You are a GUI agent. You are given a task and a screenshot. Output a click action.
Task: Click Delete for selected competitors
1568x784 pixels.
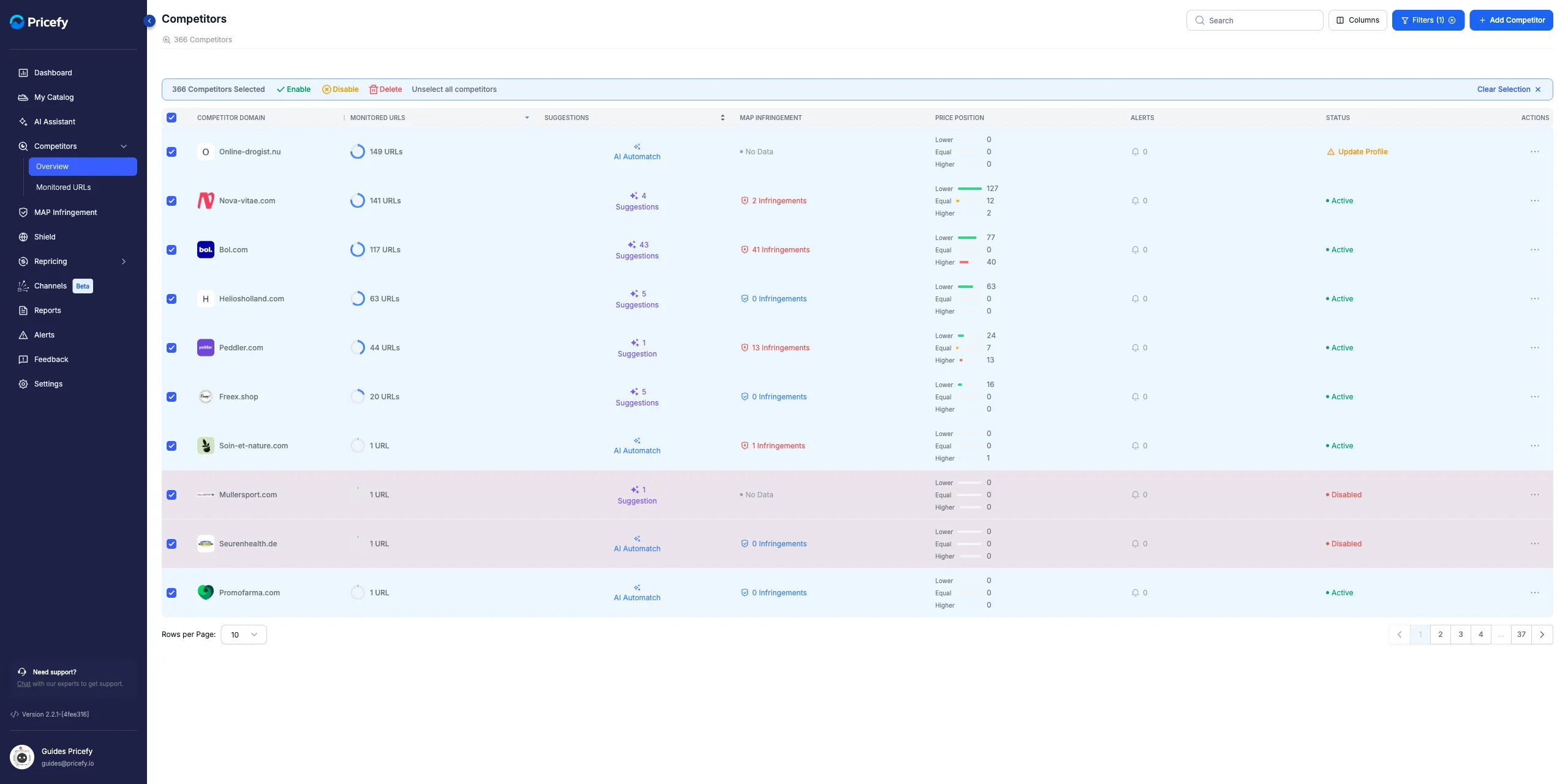(386, 89)
